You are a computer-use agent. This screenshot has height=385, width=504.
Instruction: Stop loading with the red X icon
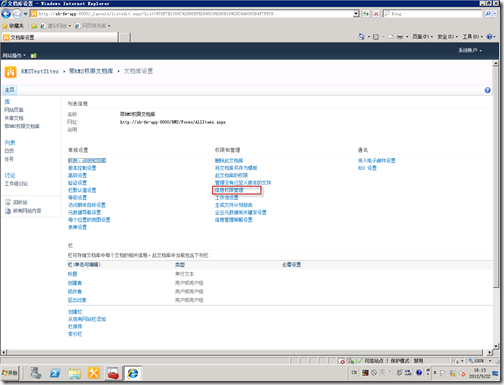[x=376, y=14]
